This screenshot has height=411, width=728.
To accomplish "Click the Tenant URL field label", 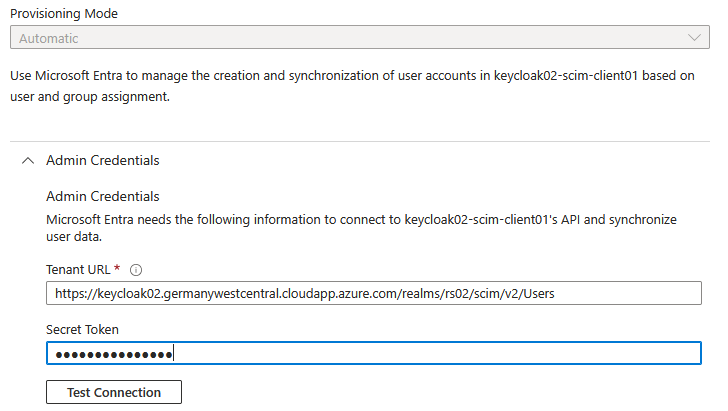I will (79, 270).
